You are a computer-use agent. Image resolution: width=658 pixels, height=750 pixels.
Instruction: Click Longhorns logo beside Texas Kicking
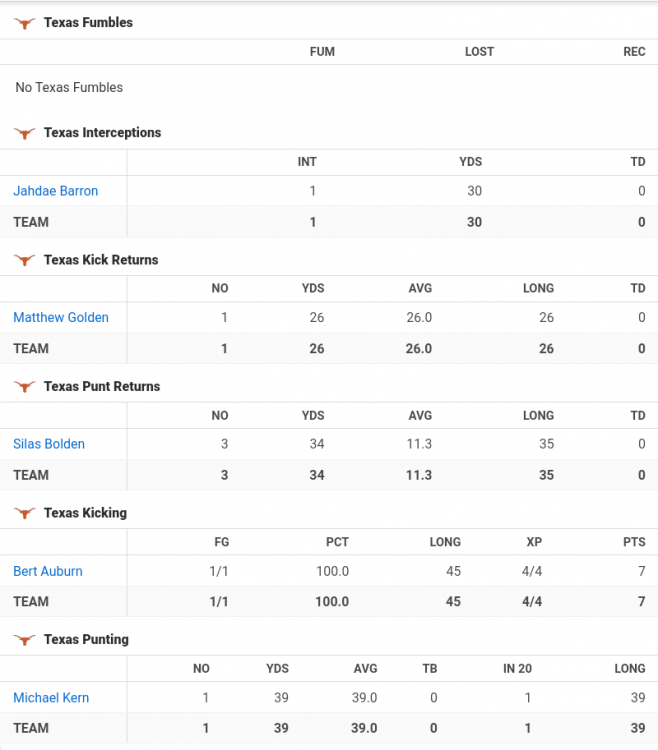pyautogui.click(x=25, y=513)
